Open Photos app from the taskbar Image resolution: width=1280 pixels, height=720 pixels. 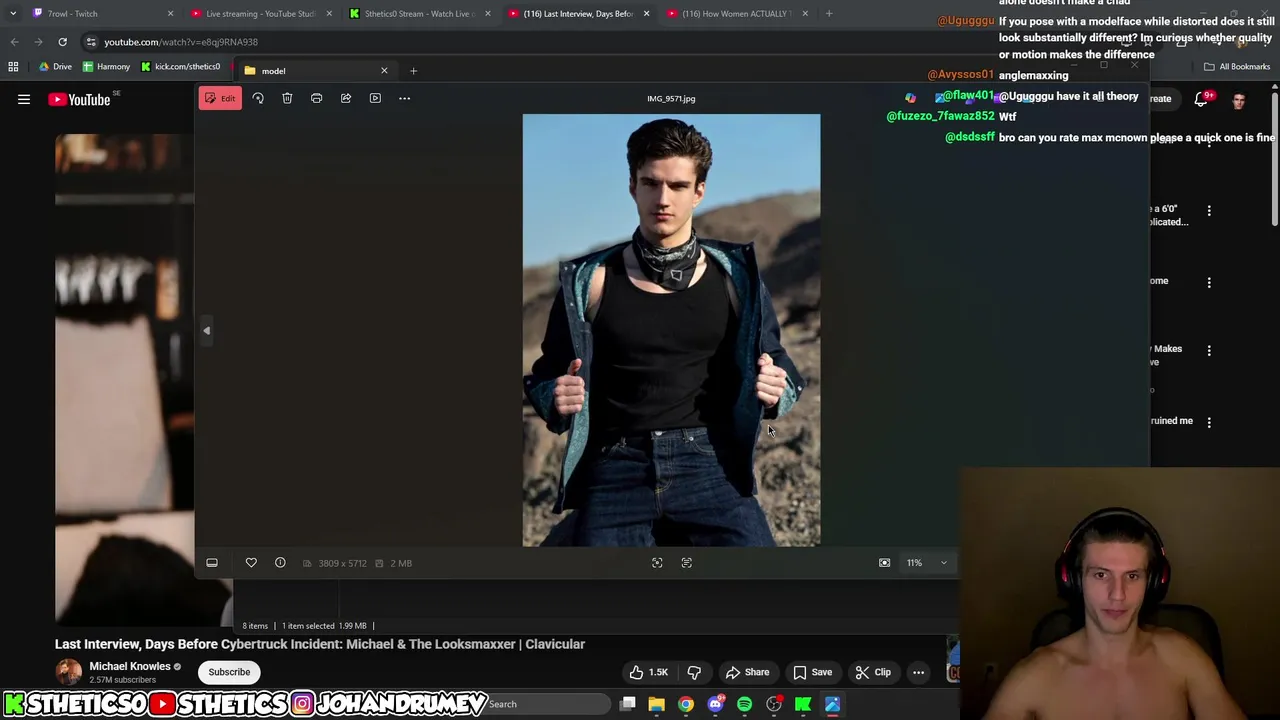click(832, 704)
